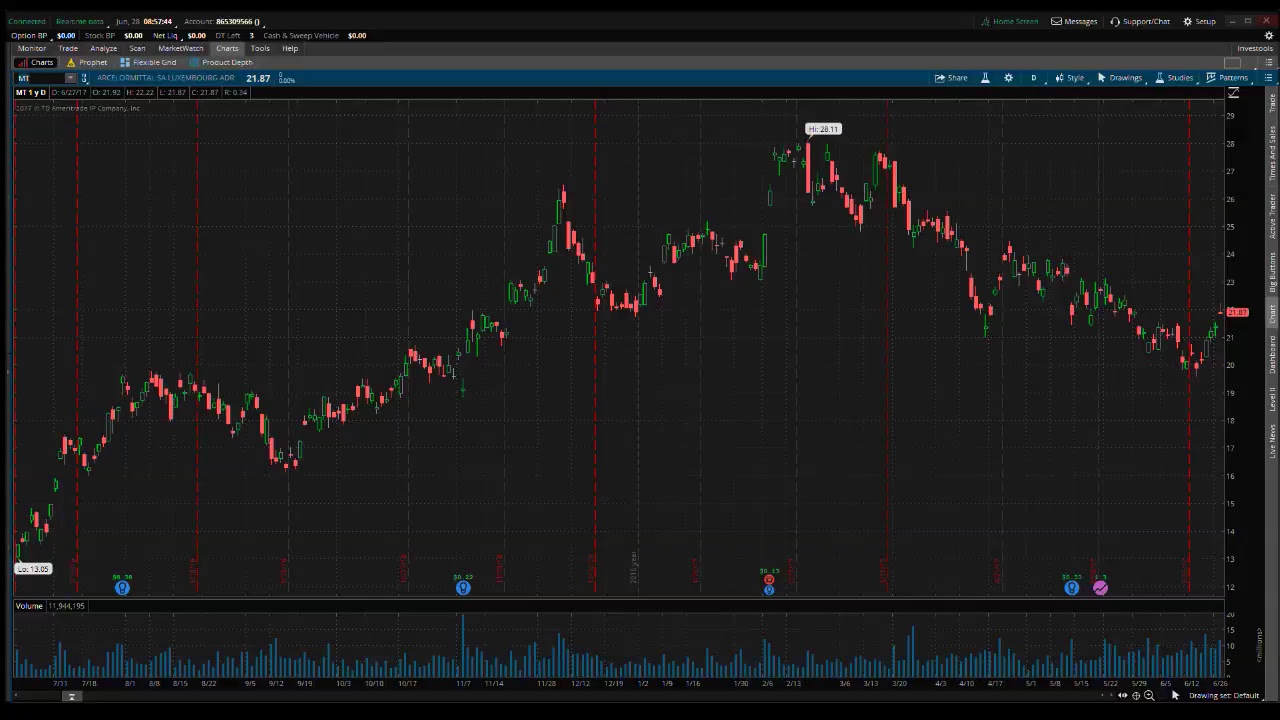Open the Trade tab
This screenshot has width=1280, height=720.
[x=68, y=48]
